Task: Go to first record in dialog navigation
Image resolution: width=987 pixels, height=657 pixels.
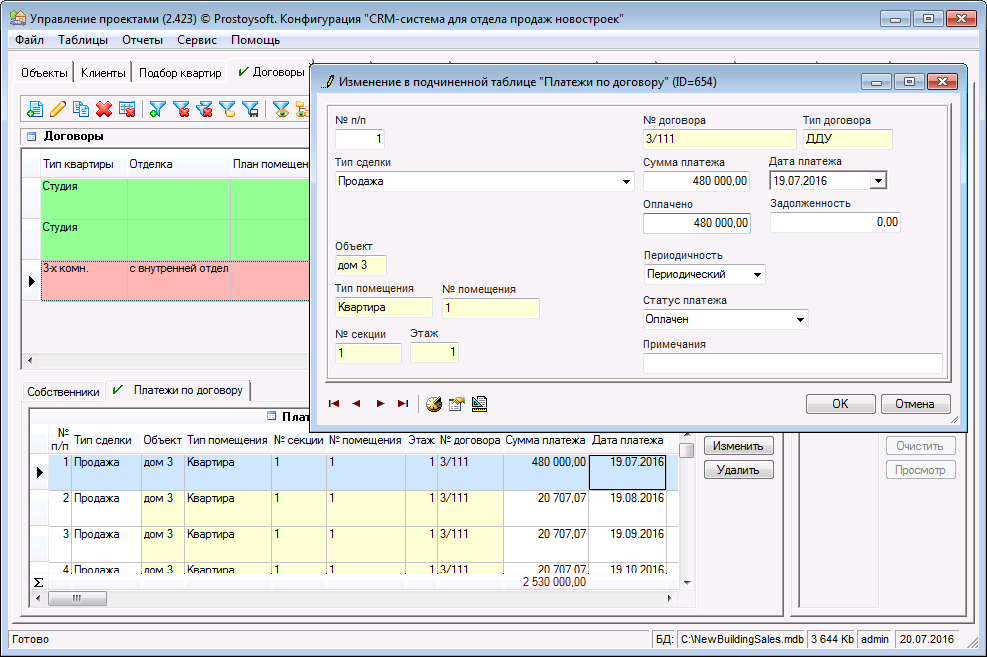Action: 334,404
